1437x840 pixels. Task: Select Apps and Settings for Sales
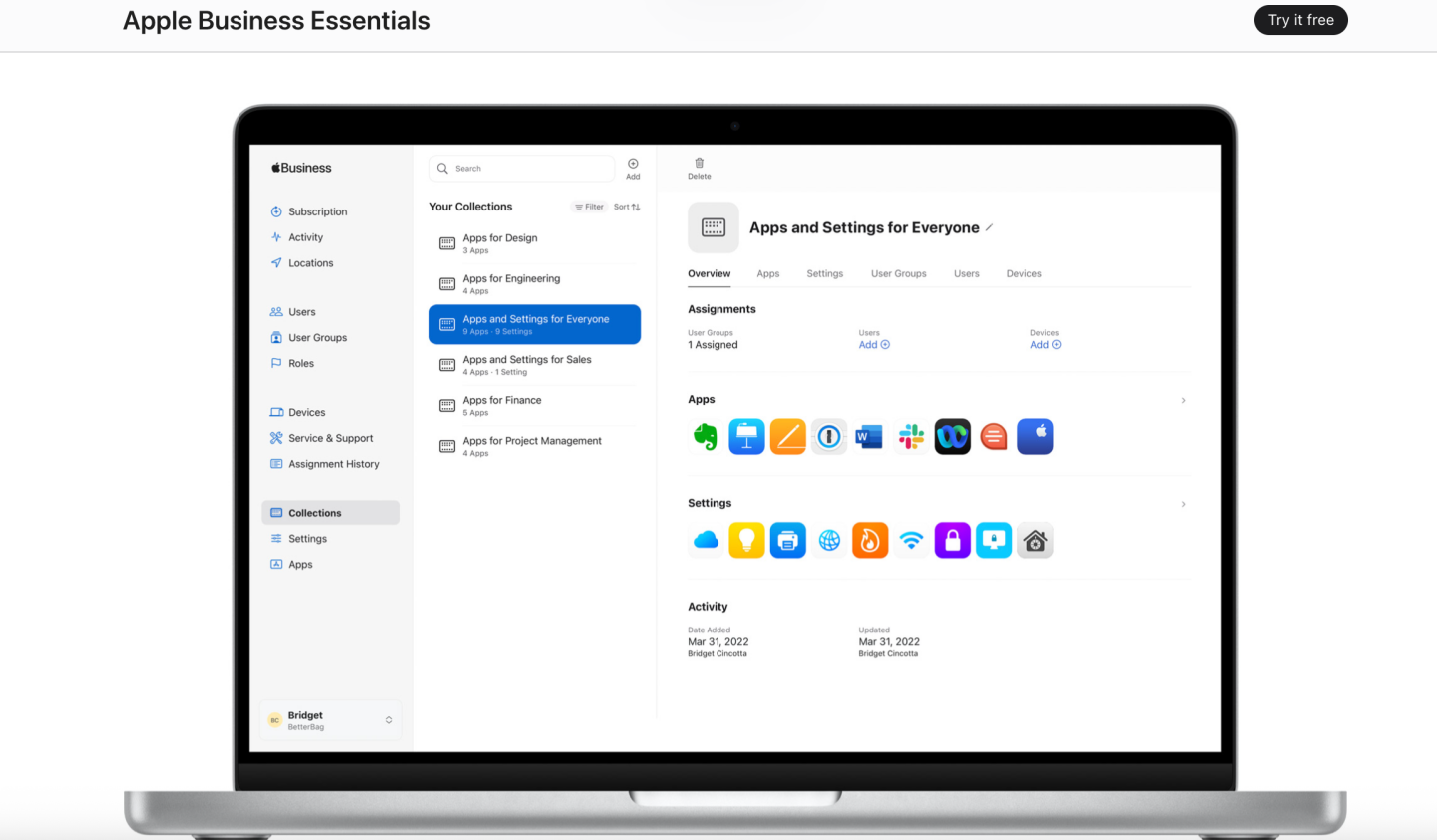[x=535, y=365]
